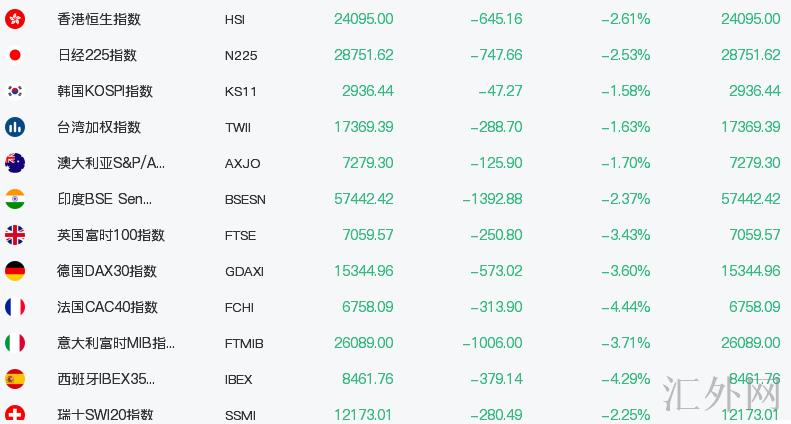Viewport: 791px width, 424px height.
Task: Select the 台湾加权指数 row name
Action: pyautogui.click(x=99, y=127)
